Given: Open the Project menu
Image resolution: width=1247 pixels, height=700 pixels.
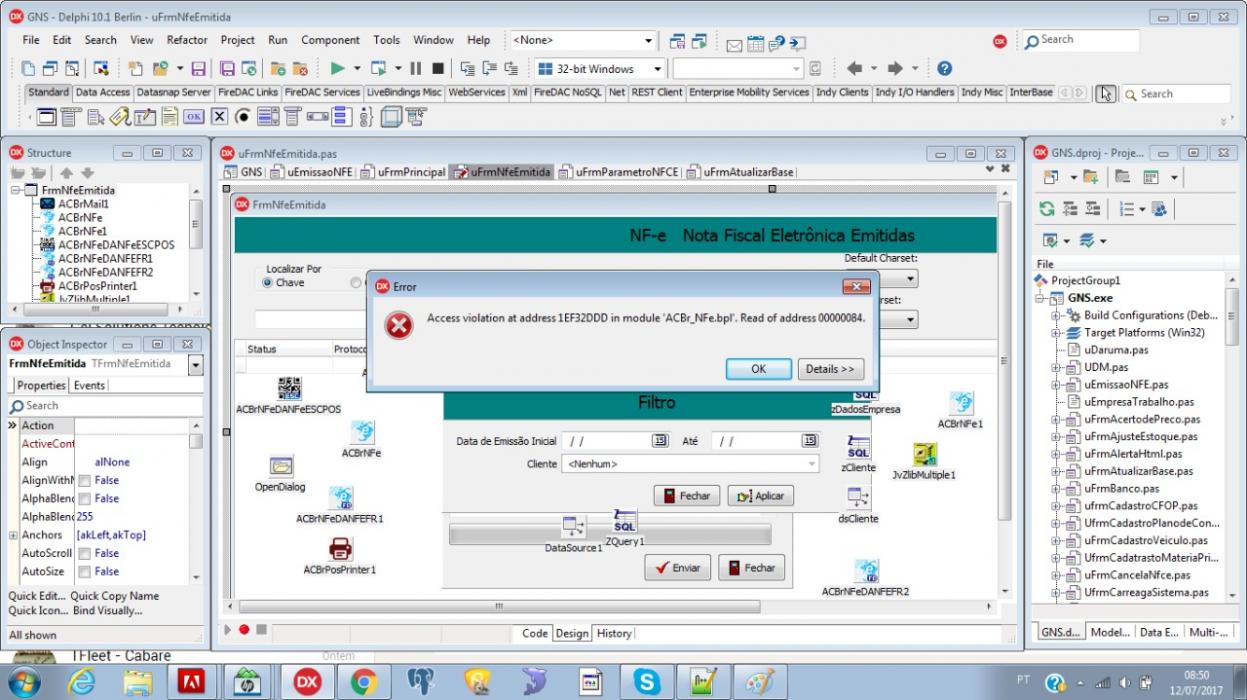Looking at the screenshot, I should (x=238, y=40).
